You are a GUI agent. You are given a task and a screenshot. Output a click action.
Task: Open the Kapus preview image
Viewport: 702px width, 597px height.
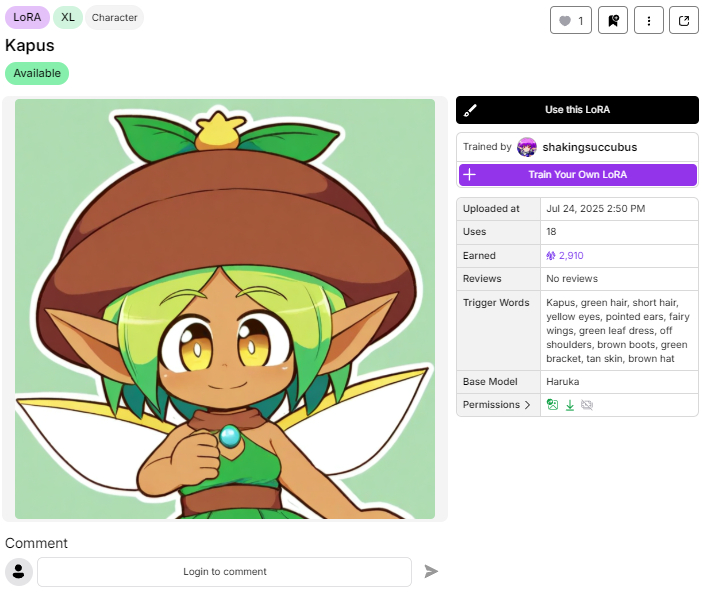[x=225, y=308]
